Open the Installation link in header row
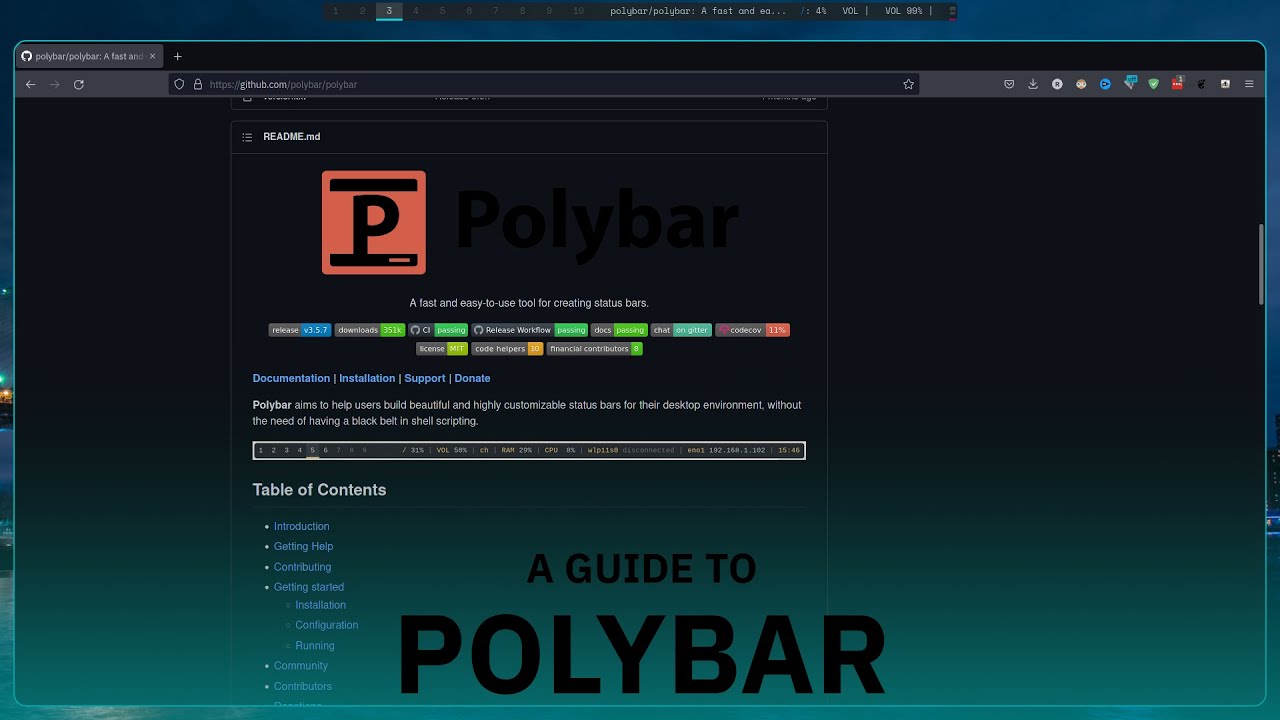 (x=367, y=378)
